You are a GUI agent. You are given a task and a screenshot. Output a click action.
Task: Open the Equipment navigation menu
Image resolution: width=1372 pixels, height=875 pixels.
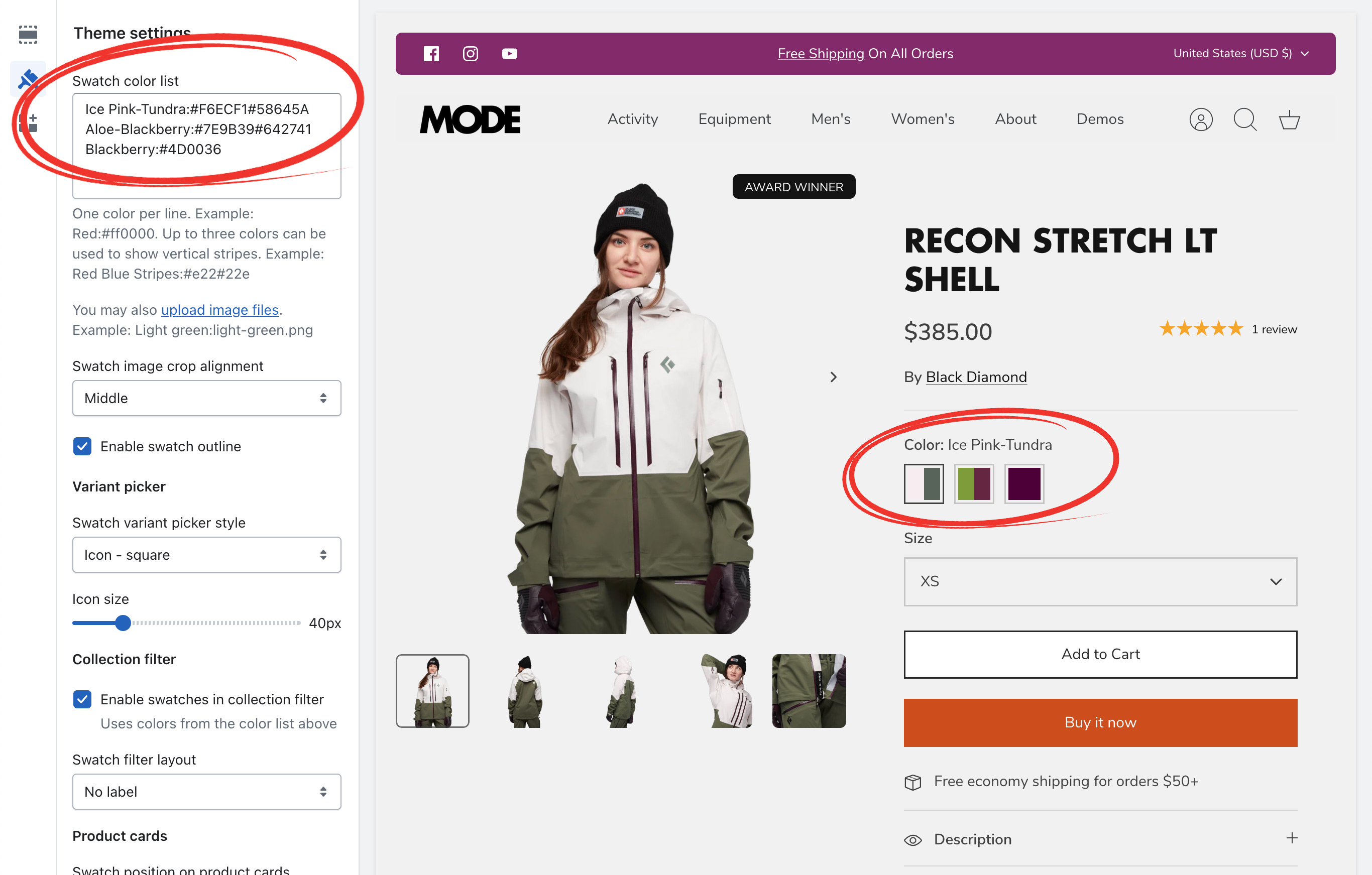click(x=734, y=119)
